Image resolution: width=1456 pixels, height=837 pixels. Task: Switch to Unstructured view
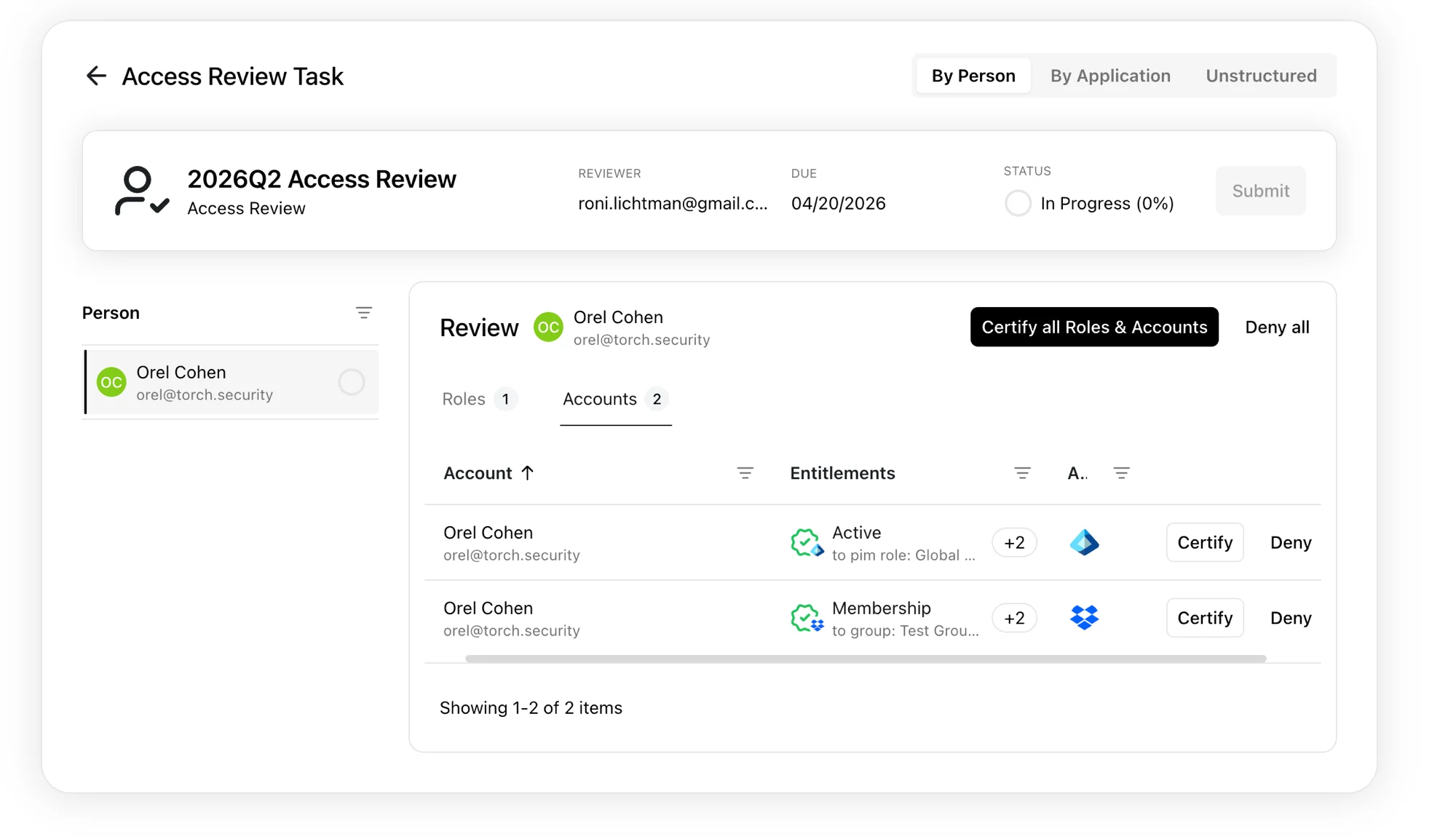tap(1261, 76)
